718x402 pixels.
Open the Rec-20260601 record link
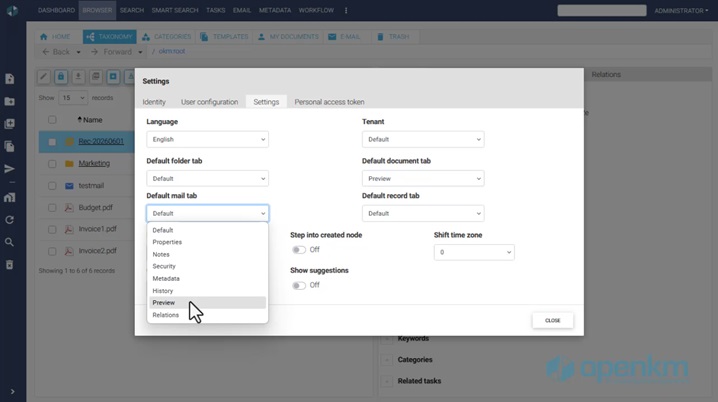coord(101,141)
